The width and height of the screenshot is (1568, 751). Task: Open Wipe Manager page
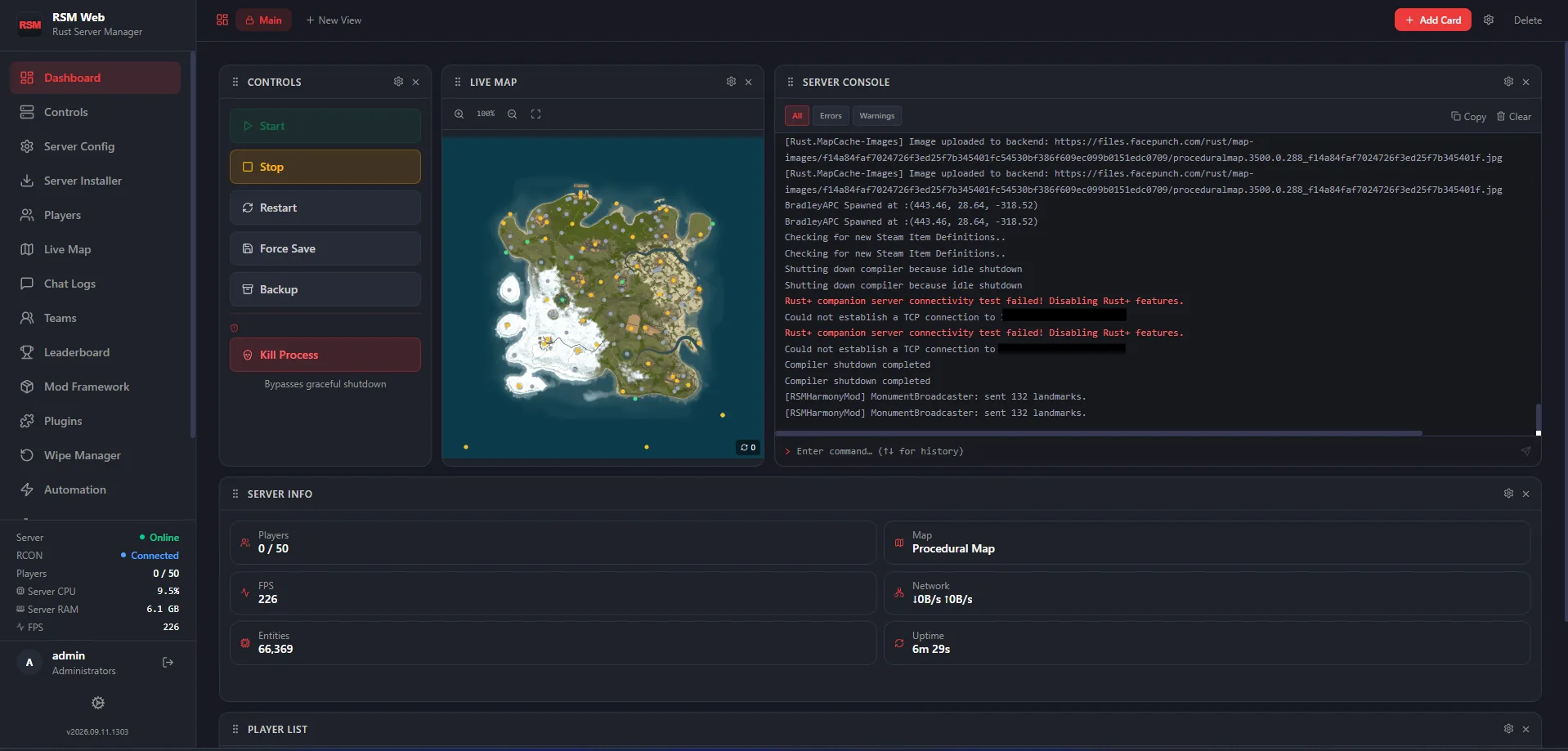[x=95, y=455]
